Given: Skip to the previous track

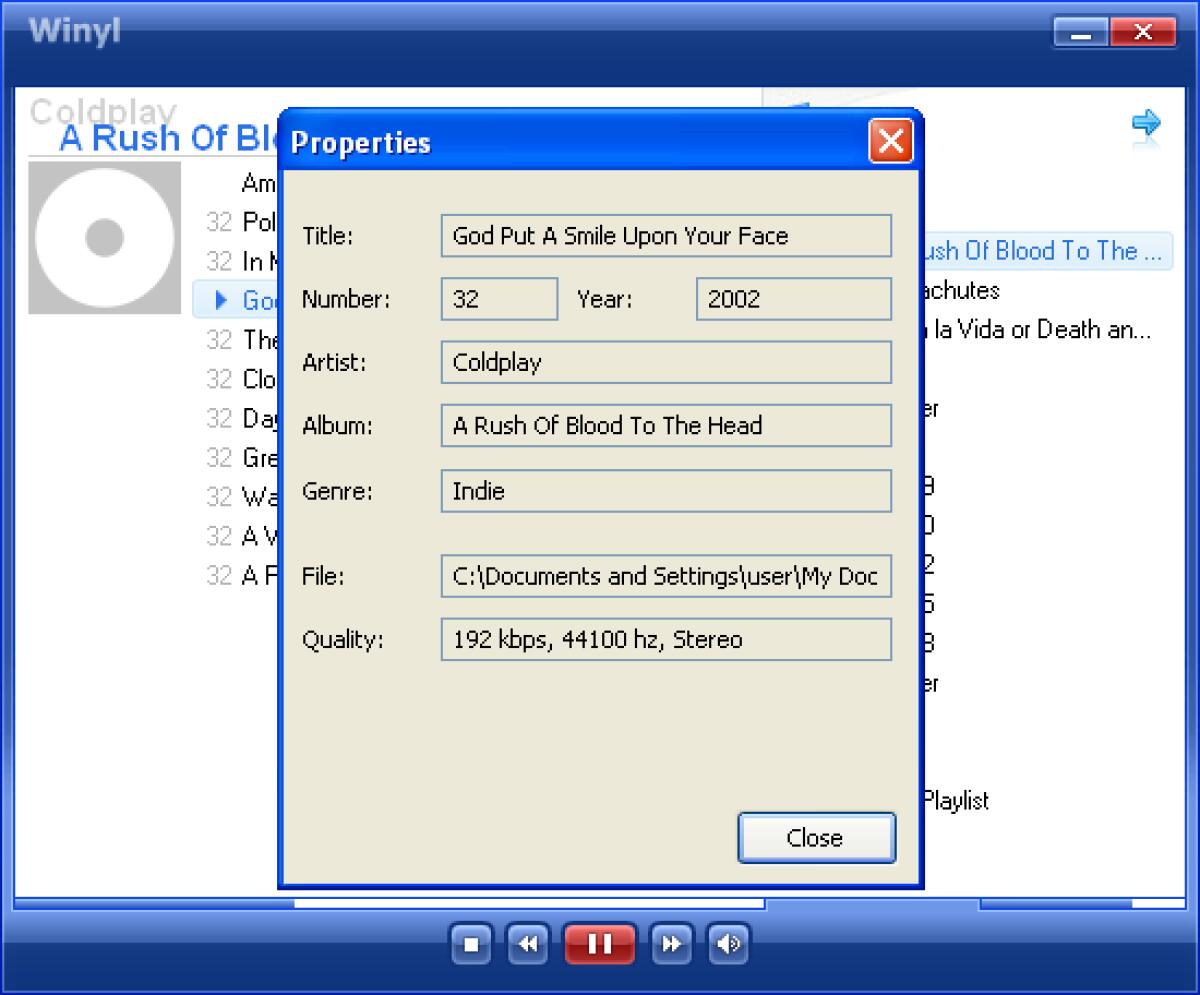Looking at the screenshot, I should (528, 943).
